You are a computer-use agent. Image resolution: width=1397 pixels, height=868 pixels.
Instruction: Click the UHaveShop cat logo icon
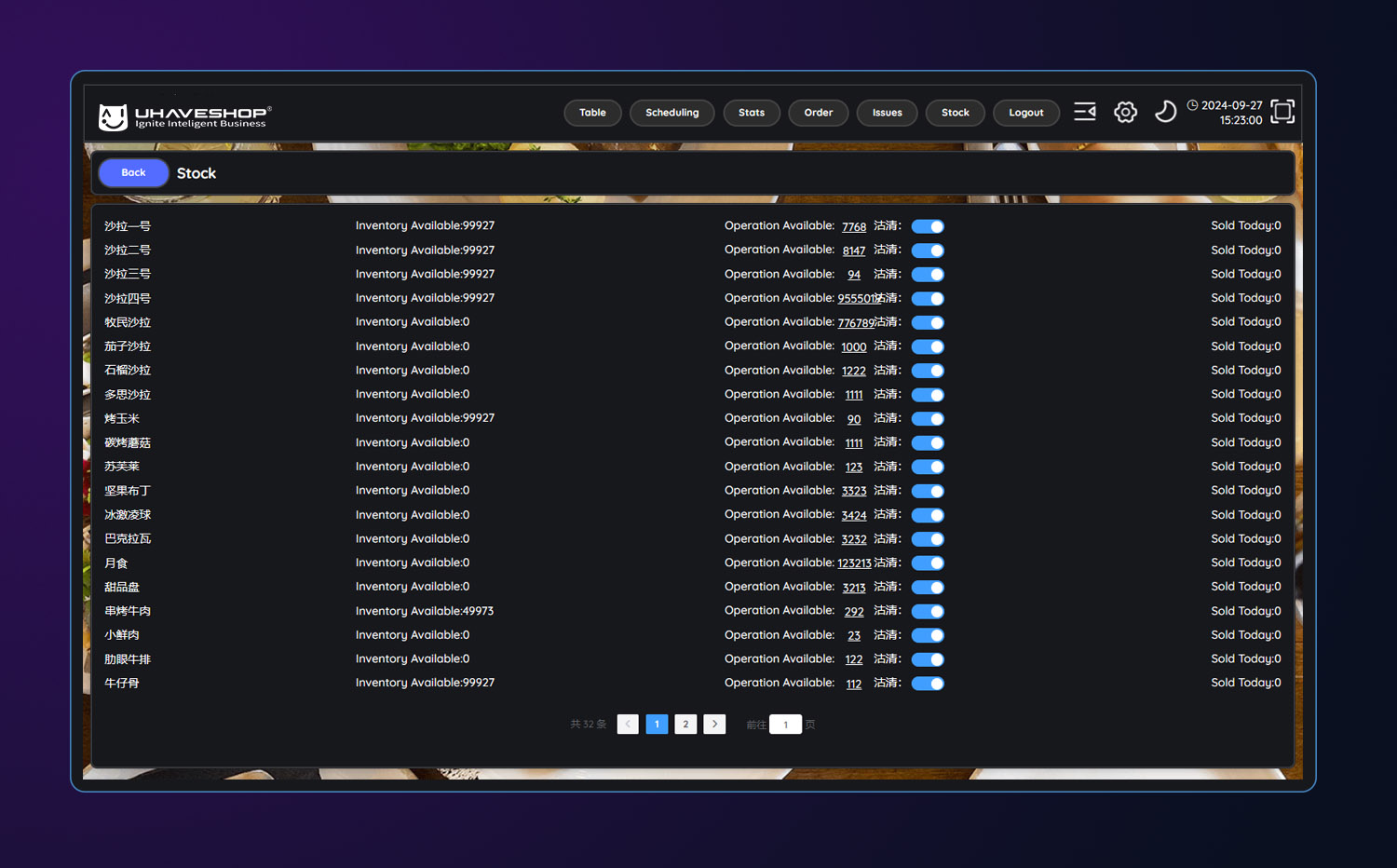pos(113,117)
